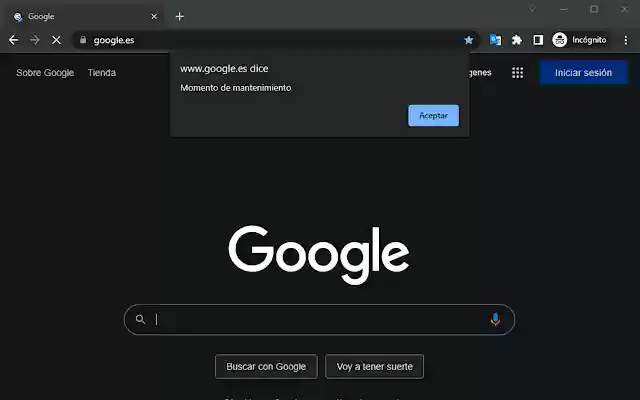Click the bookmark star icon
The width and height of the screenshot is (640, 400).
point(469,40)
